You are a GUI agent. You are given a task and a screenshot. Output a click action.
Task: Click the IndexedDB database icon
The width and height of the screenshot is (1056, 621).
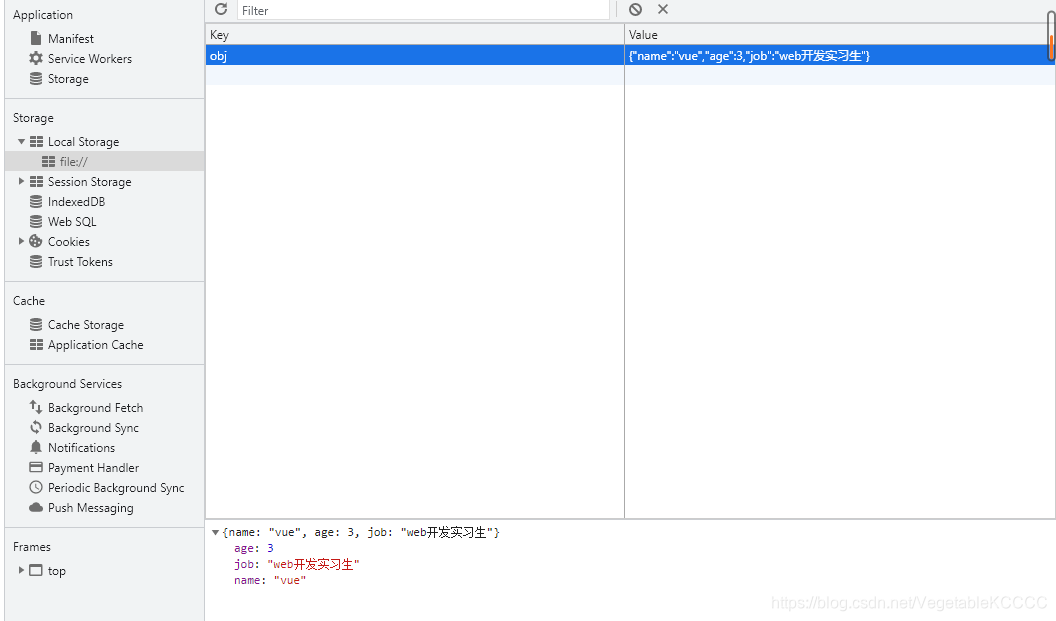[36, 201]
